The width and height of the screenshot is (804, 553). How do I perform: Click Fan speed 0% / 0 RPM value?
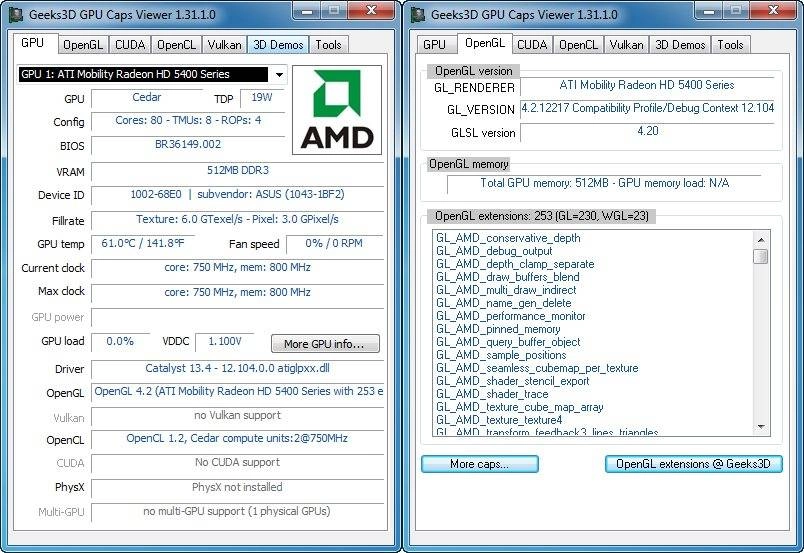click(x=334, y=244)
